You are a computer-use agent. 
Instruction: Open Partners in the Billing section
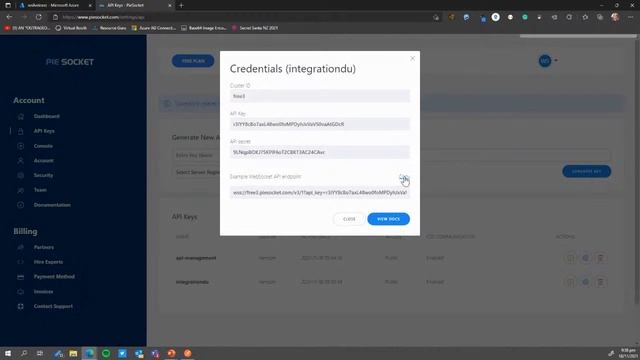(x=44, y=247)
